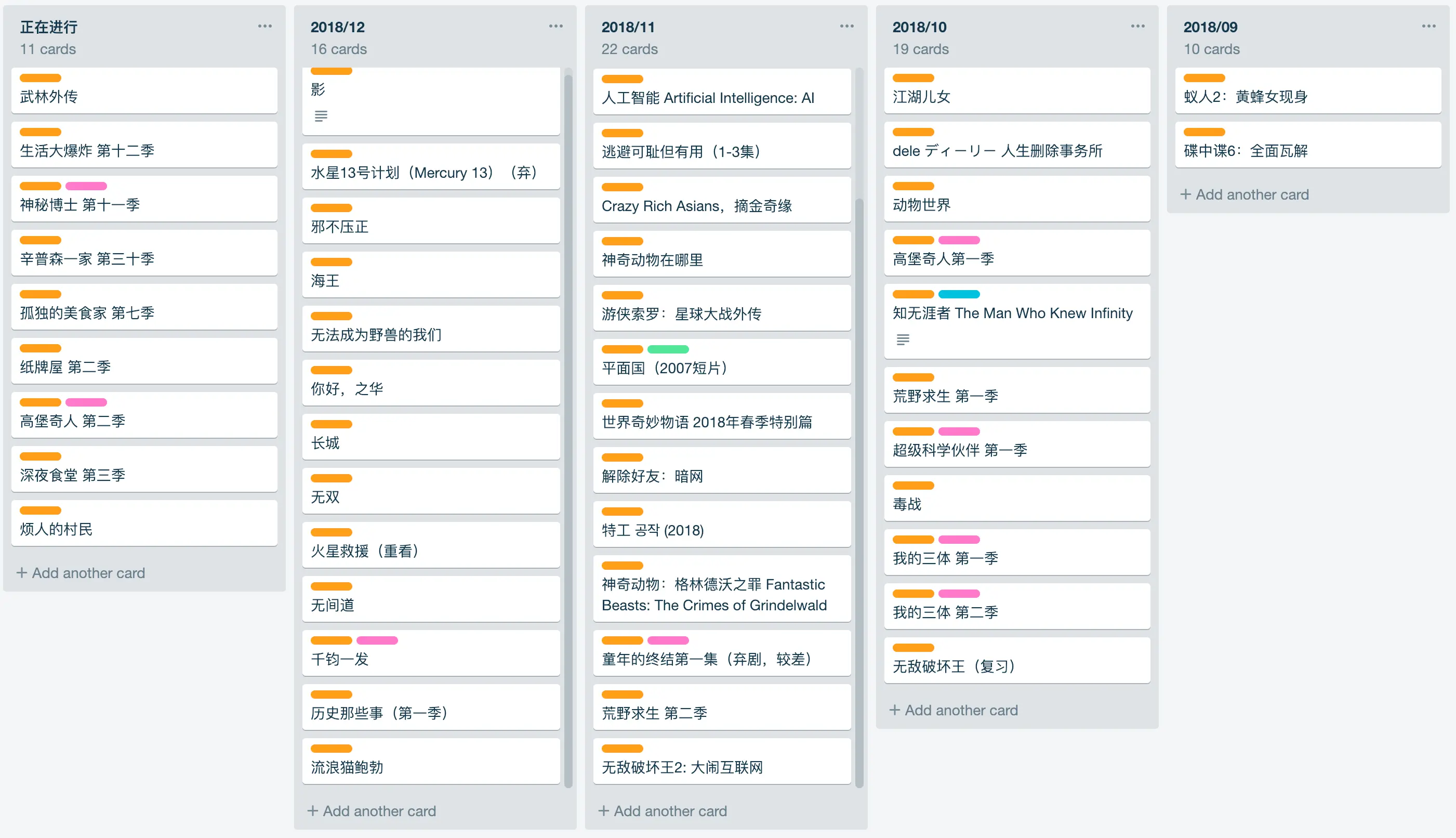This screenshot has width=1456, height=838.
Task: Open the 武林外传 card
Action: coord(144,91)
